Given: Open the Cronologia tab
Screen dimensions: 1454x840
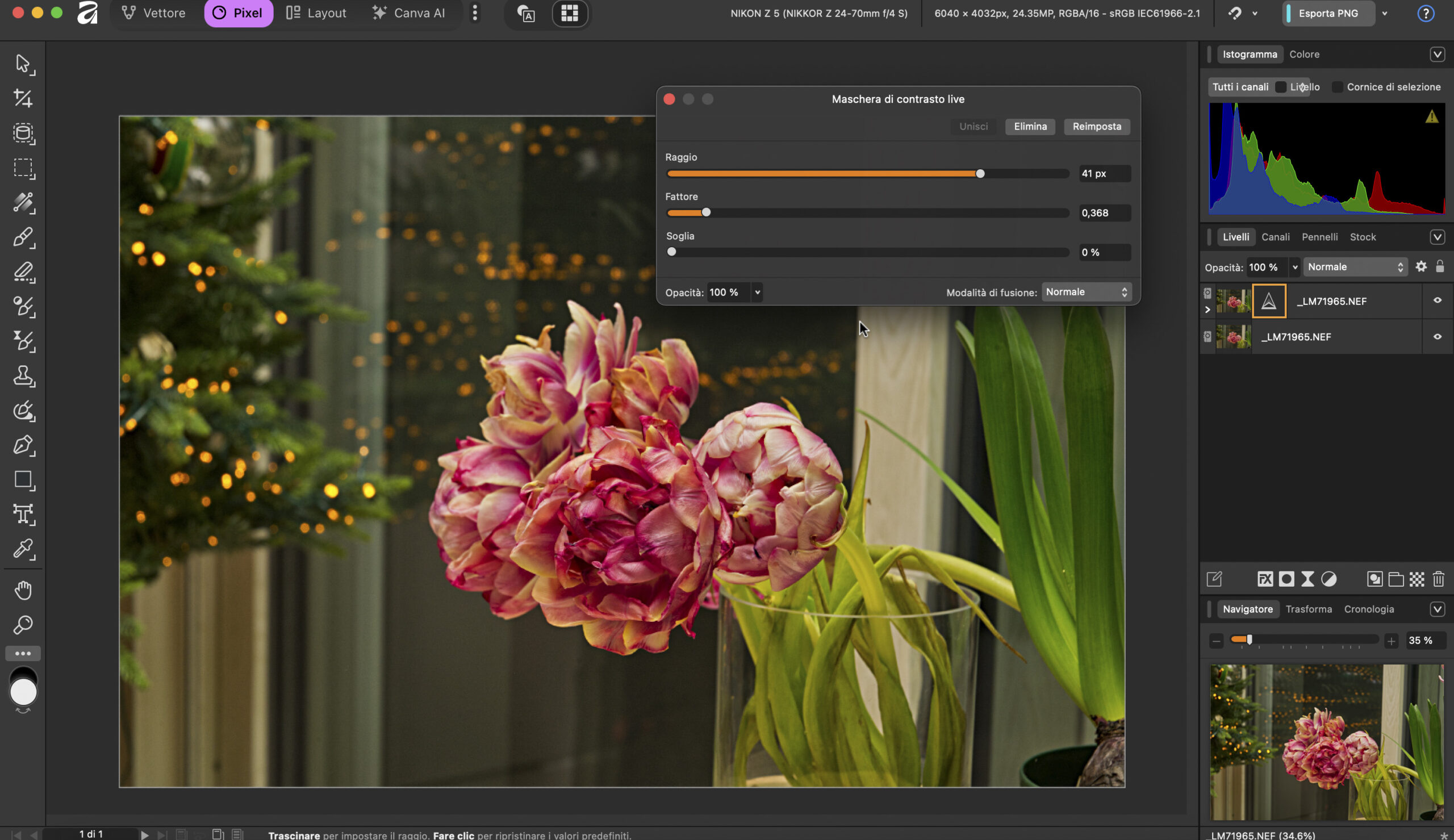Looking at the screenshot, I should (1369, 609).
